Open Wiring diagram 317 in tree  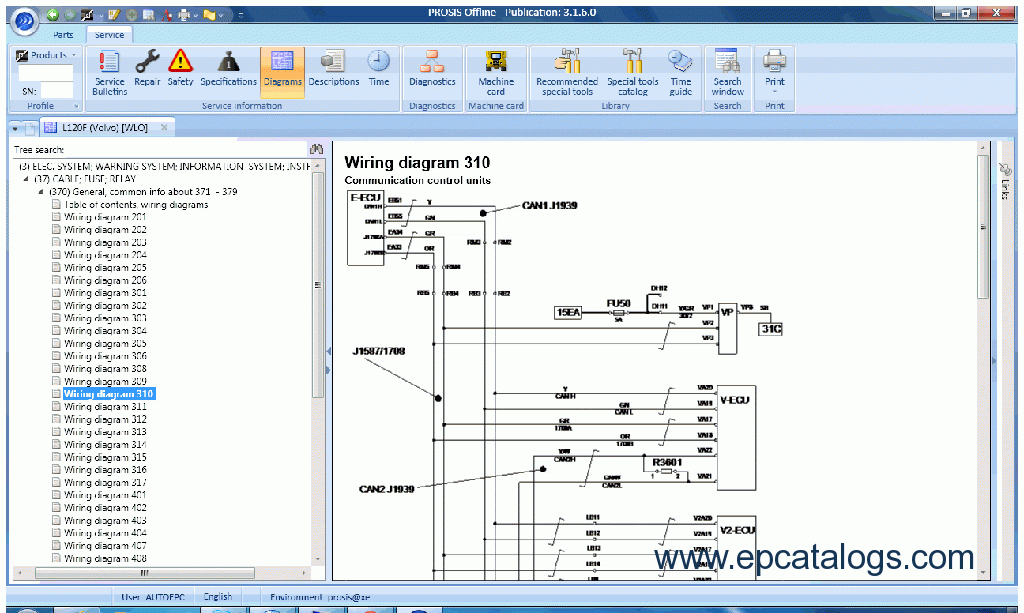pos(105,482)
